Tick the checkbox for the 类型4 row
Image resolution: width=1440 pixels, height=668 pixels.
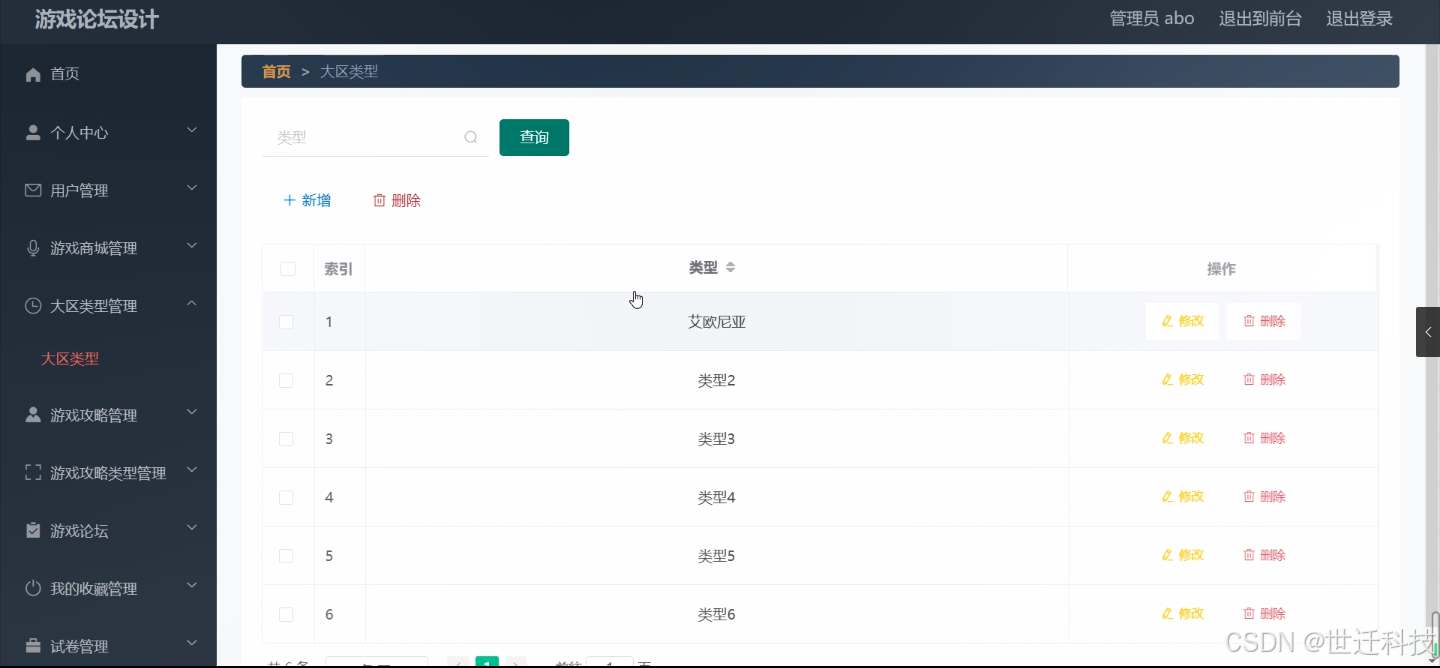[286, 497]
